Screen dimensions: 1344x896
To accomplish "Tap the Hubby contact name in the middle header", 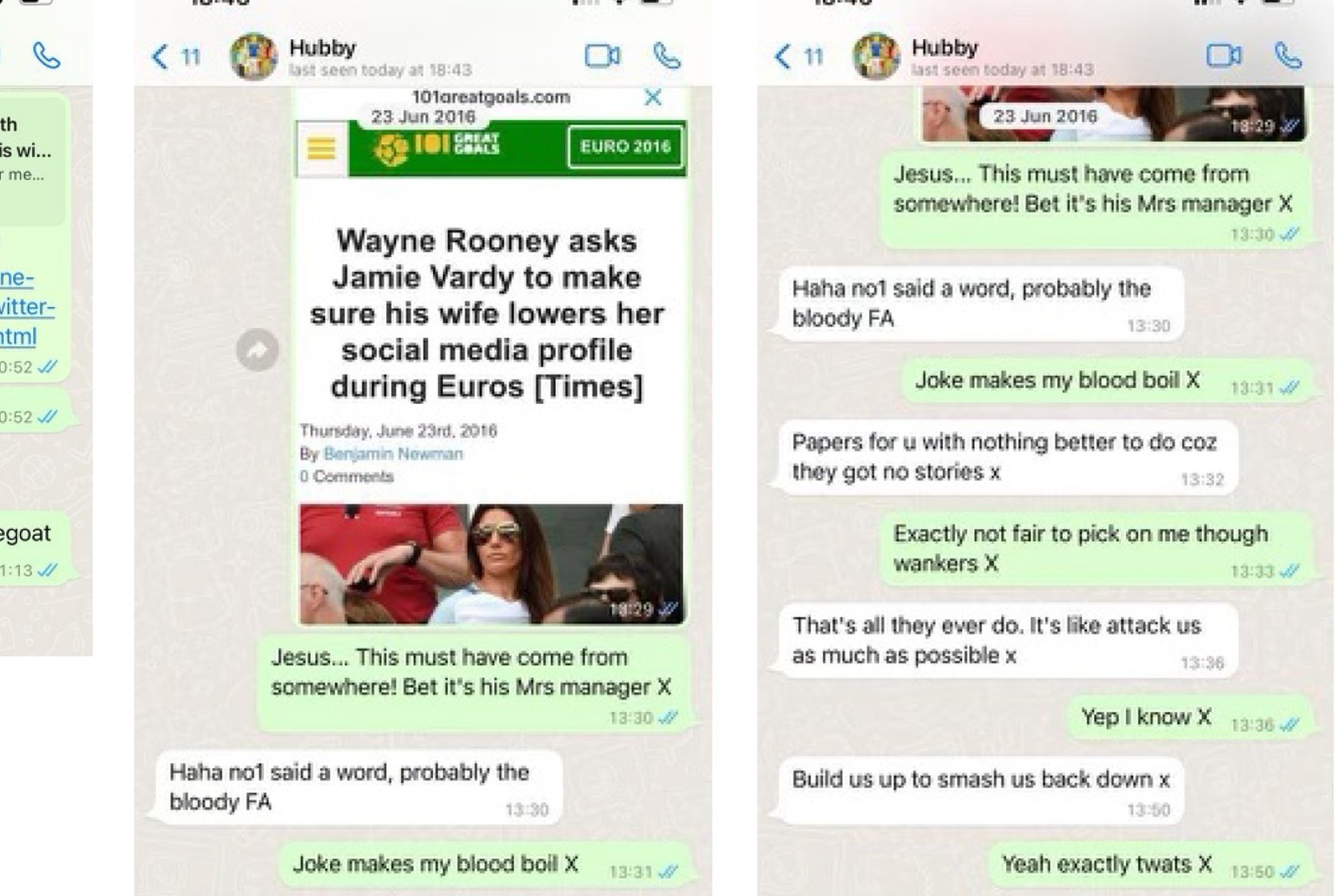I will 322,48.
